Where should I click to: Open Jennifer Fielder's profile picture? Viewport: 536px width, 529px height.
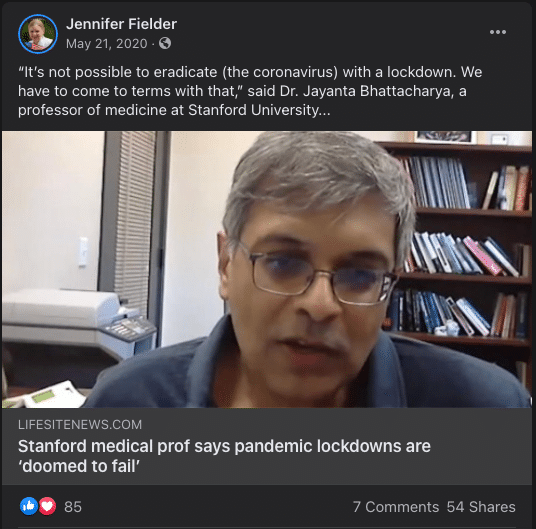coord(38,34)
